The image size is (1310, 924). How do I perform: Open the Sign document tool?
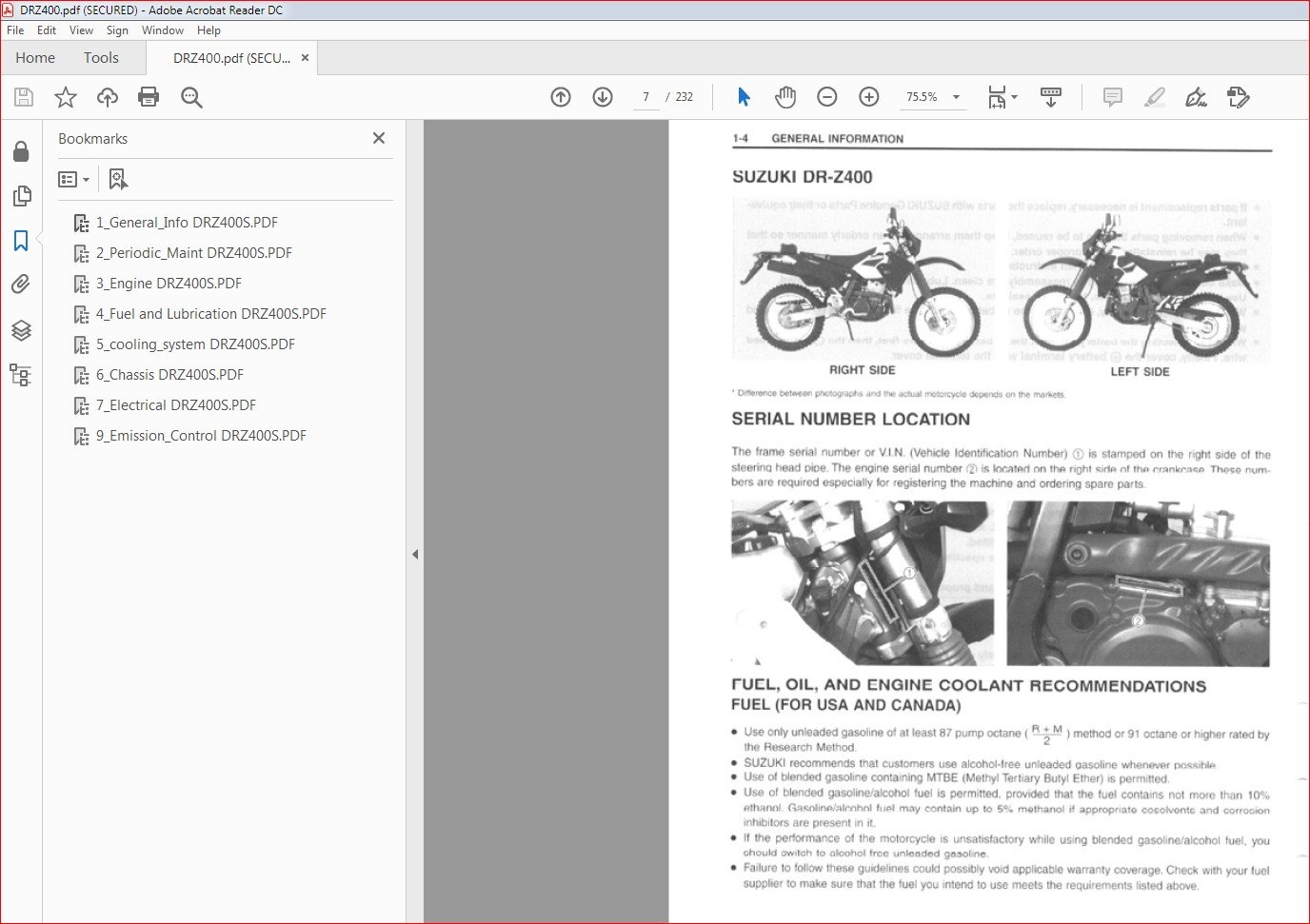1197,97
